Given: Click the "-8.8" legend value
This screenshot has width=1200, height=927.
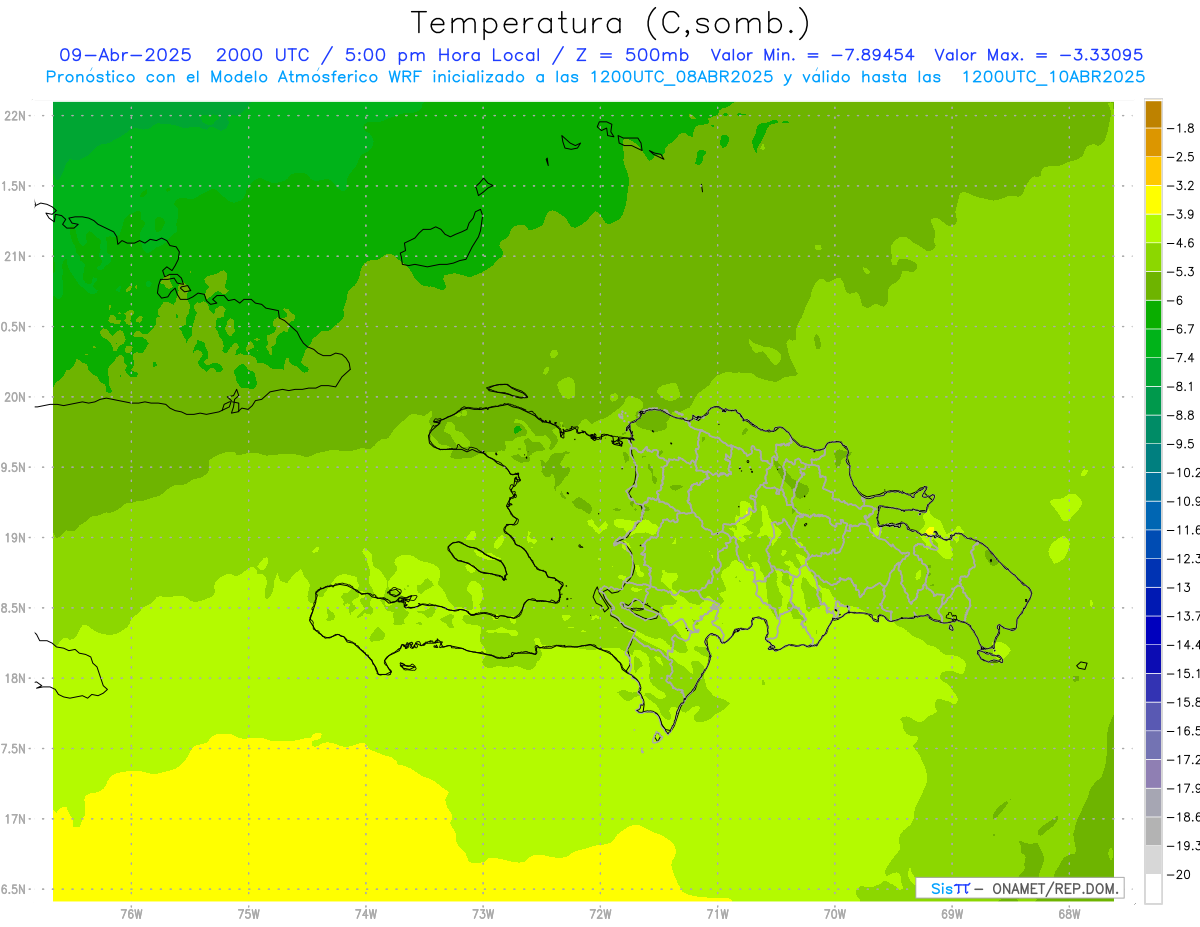Looking at the screenshot, I should [1182, 415].
